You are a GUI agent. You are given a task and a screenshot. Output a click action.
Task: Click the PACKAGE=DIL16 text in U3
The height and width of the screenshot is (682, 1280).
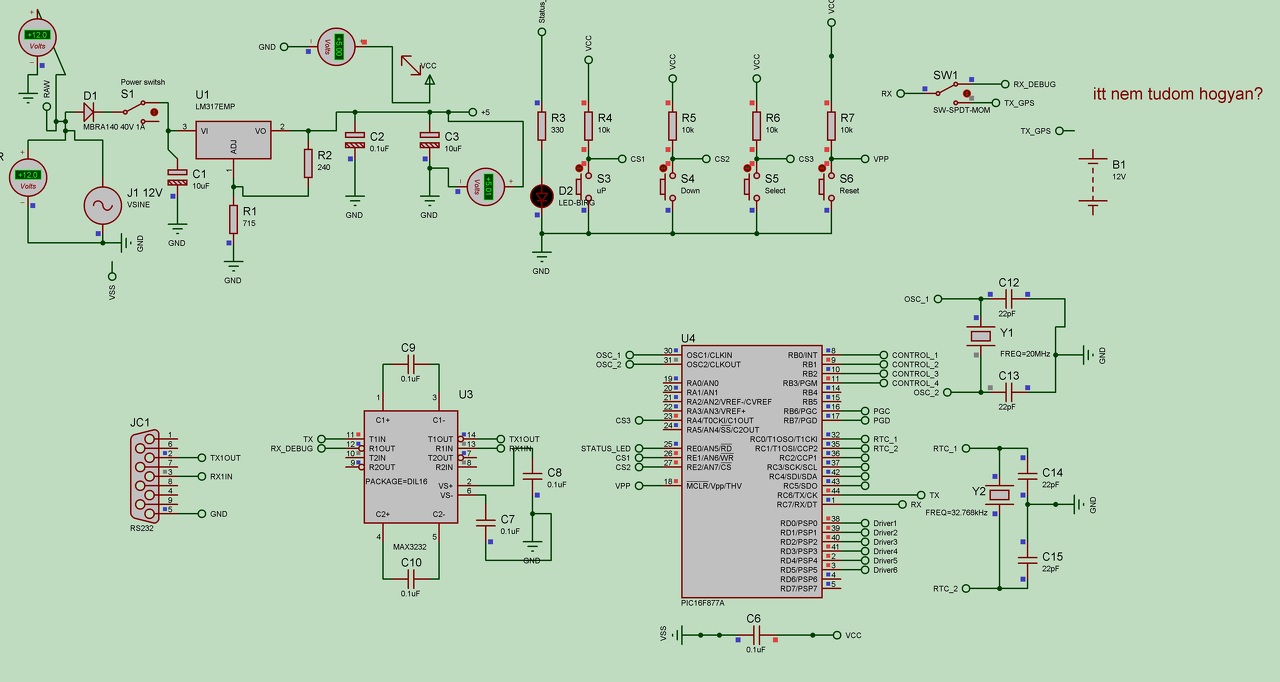coord(395,480)
